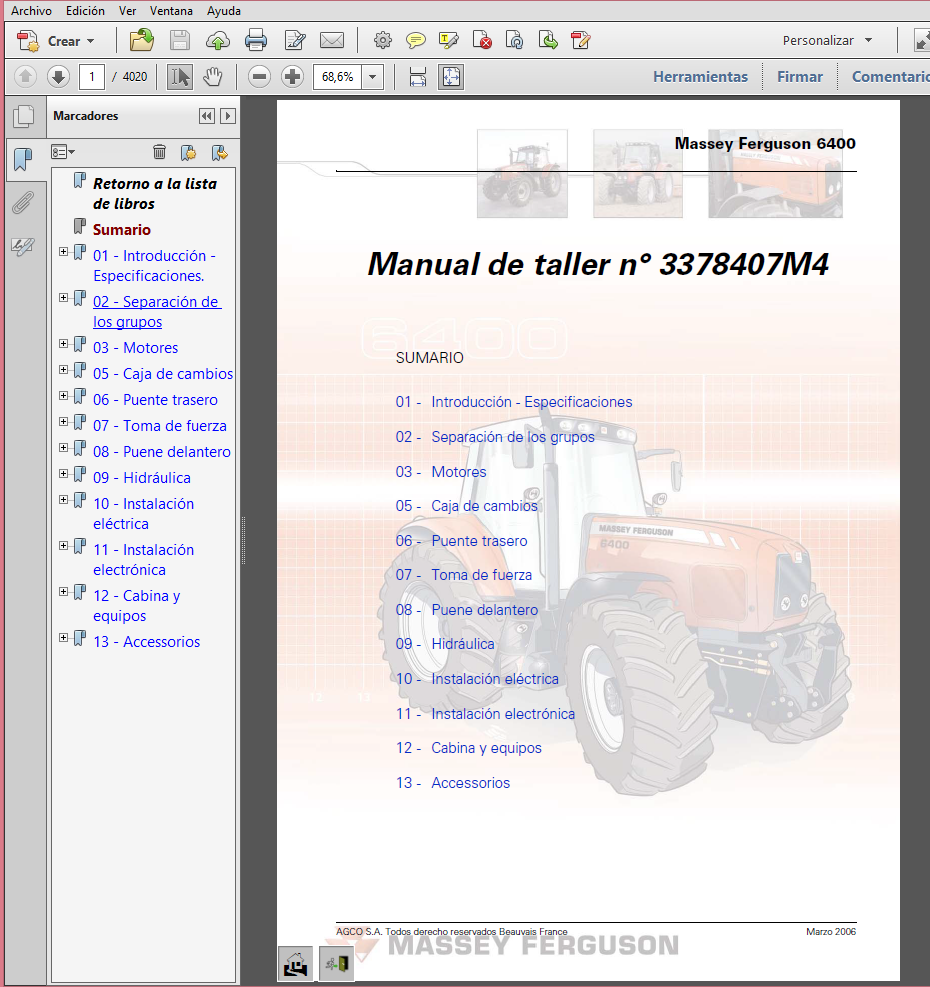
Task: Open settings gear icon in toolbar
Action: point(382,40)
